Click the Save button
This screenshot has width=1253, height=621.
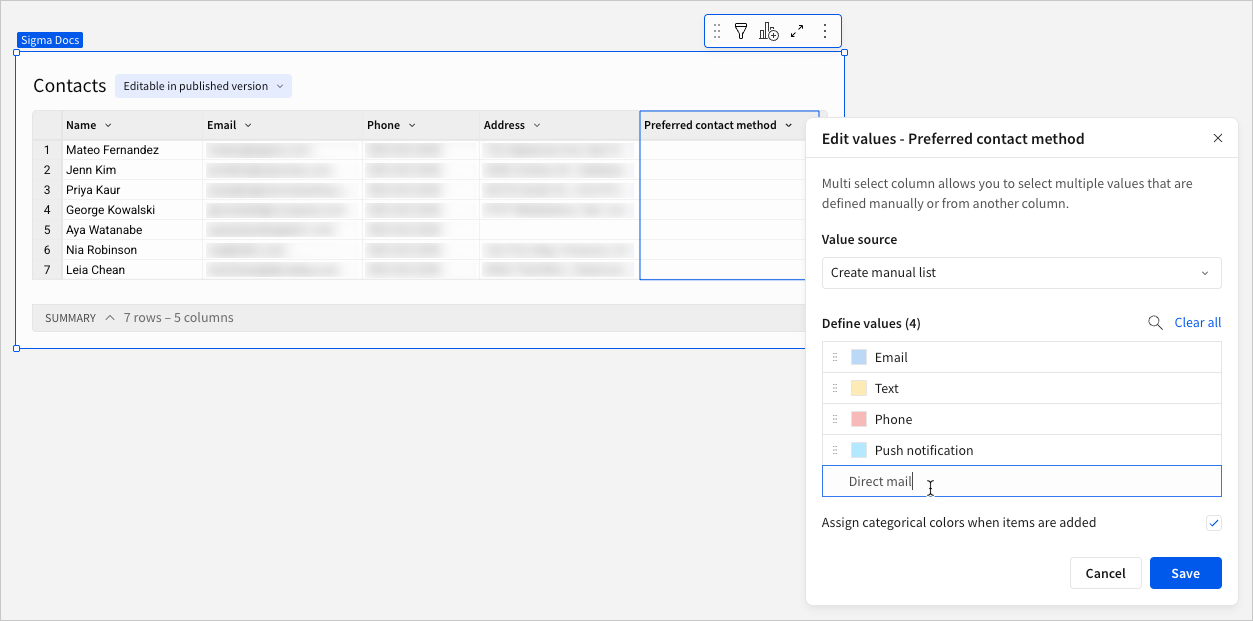click(x=1186, y=573)
